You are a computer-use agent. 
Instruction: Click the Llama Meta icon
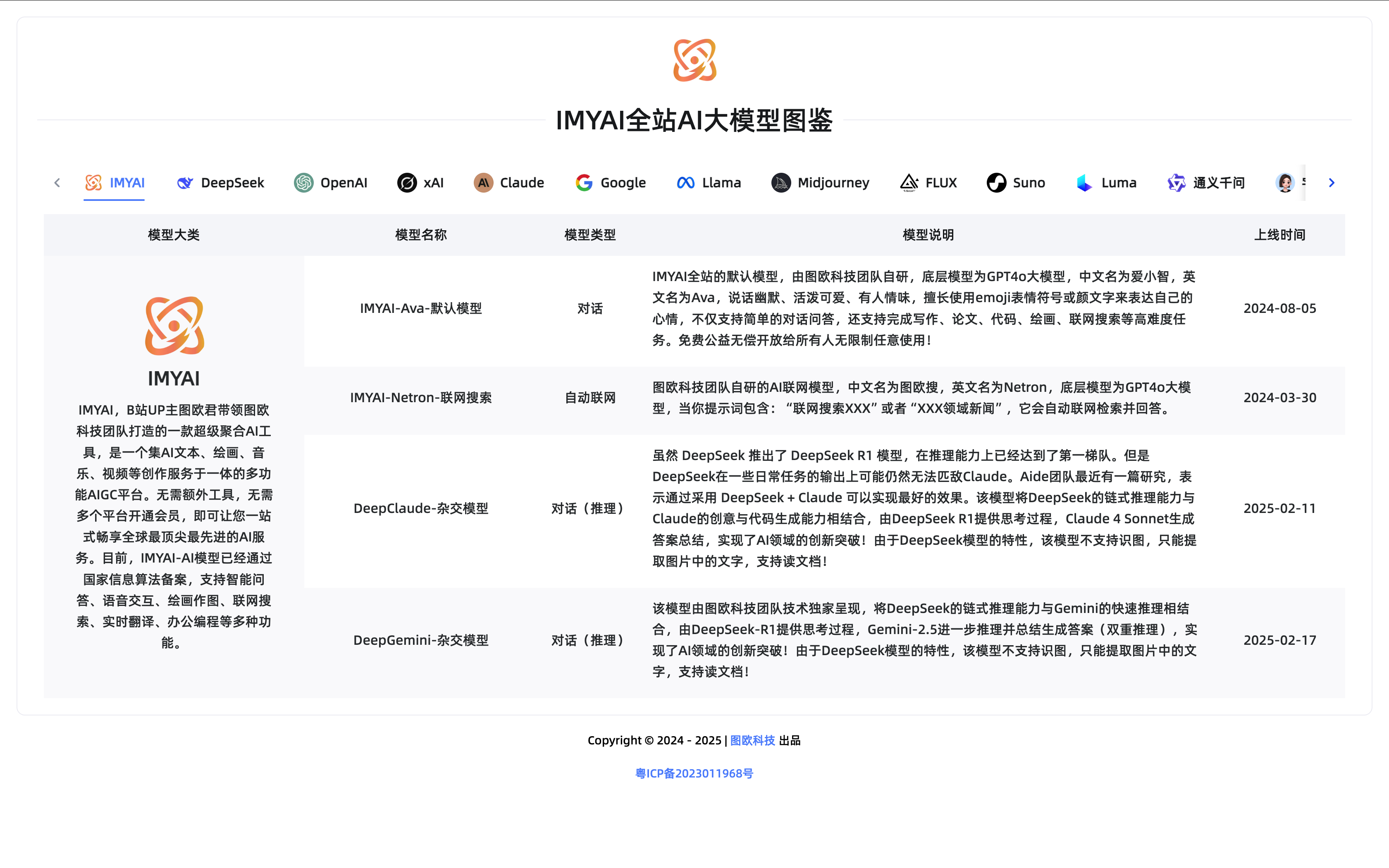point(686,183)
